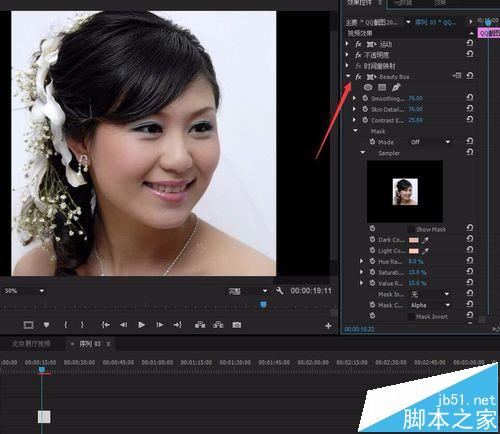Collapse the Sampler section
Screen dimensions: 500x434
[363, 153]
